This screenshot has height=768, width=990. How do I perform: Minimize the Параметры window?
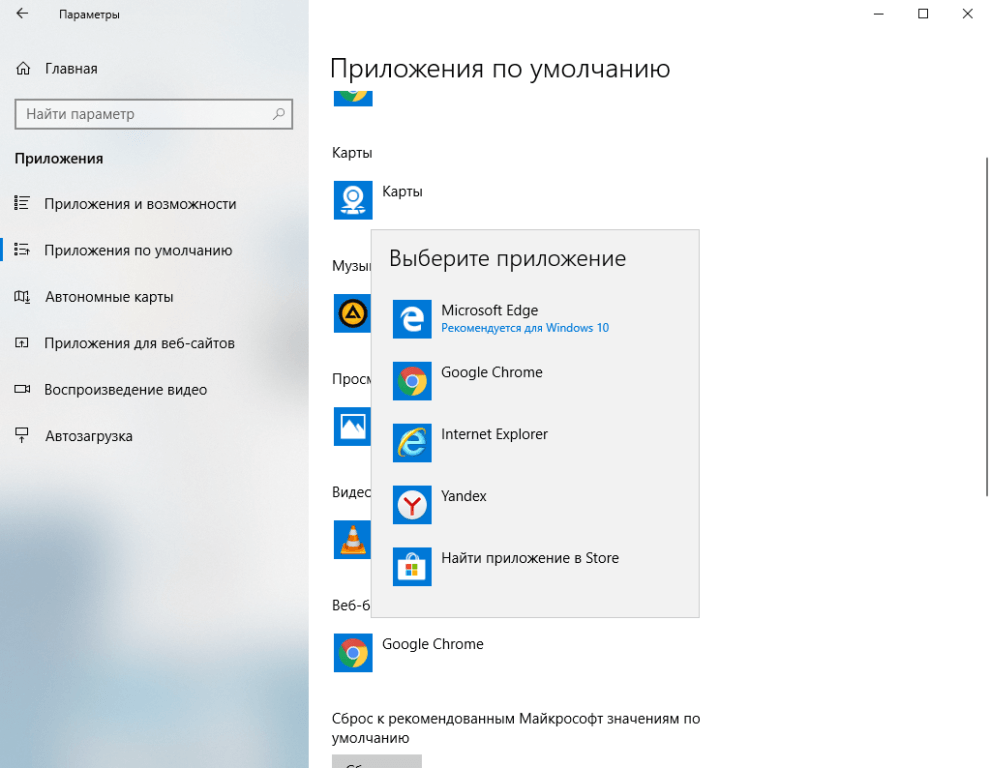[x=878, y=14]
